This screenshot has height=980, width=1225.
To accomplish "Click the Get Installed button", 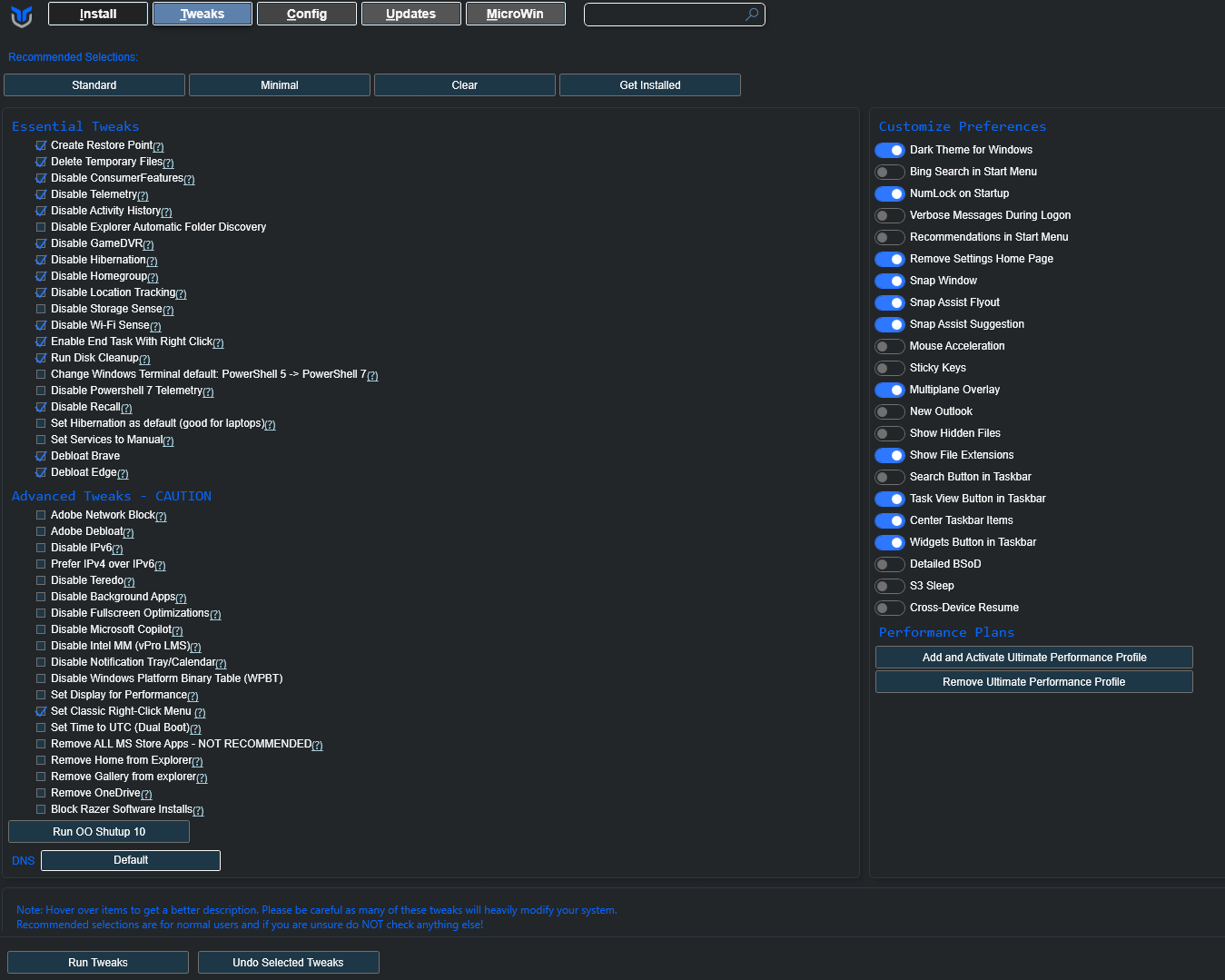I will pos(650,85).
